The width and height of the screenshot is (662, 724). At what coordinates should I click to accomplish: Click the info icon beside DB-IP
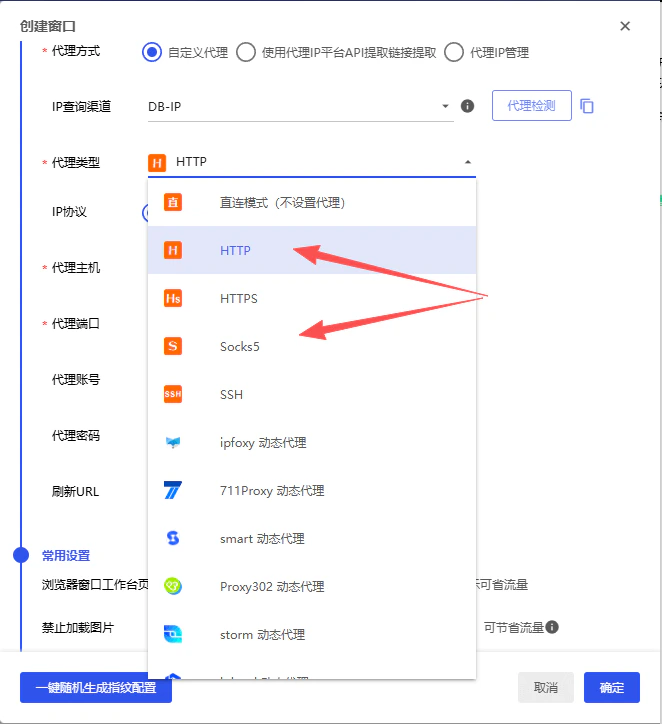coord(467,106)
